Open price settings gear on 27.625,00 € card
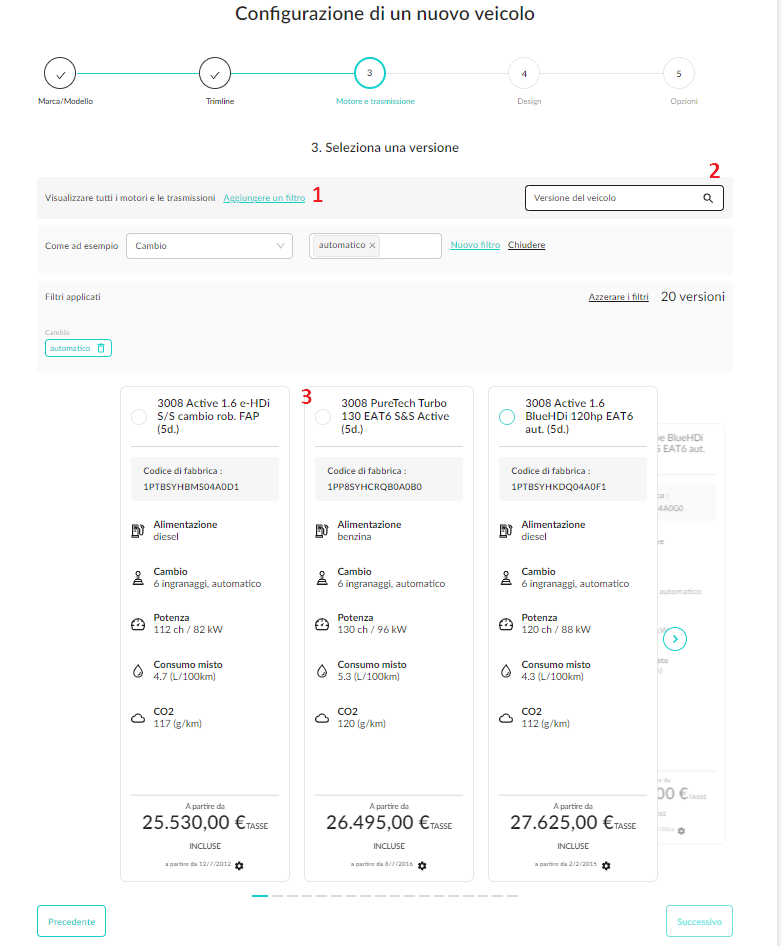The height and width of the screenshot is (946, 781). tap(606, 865)
